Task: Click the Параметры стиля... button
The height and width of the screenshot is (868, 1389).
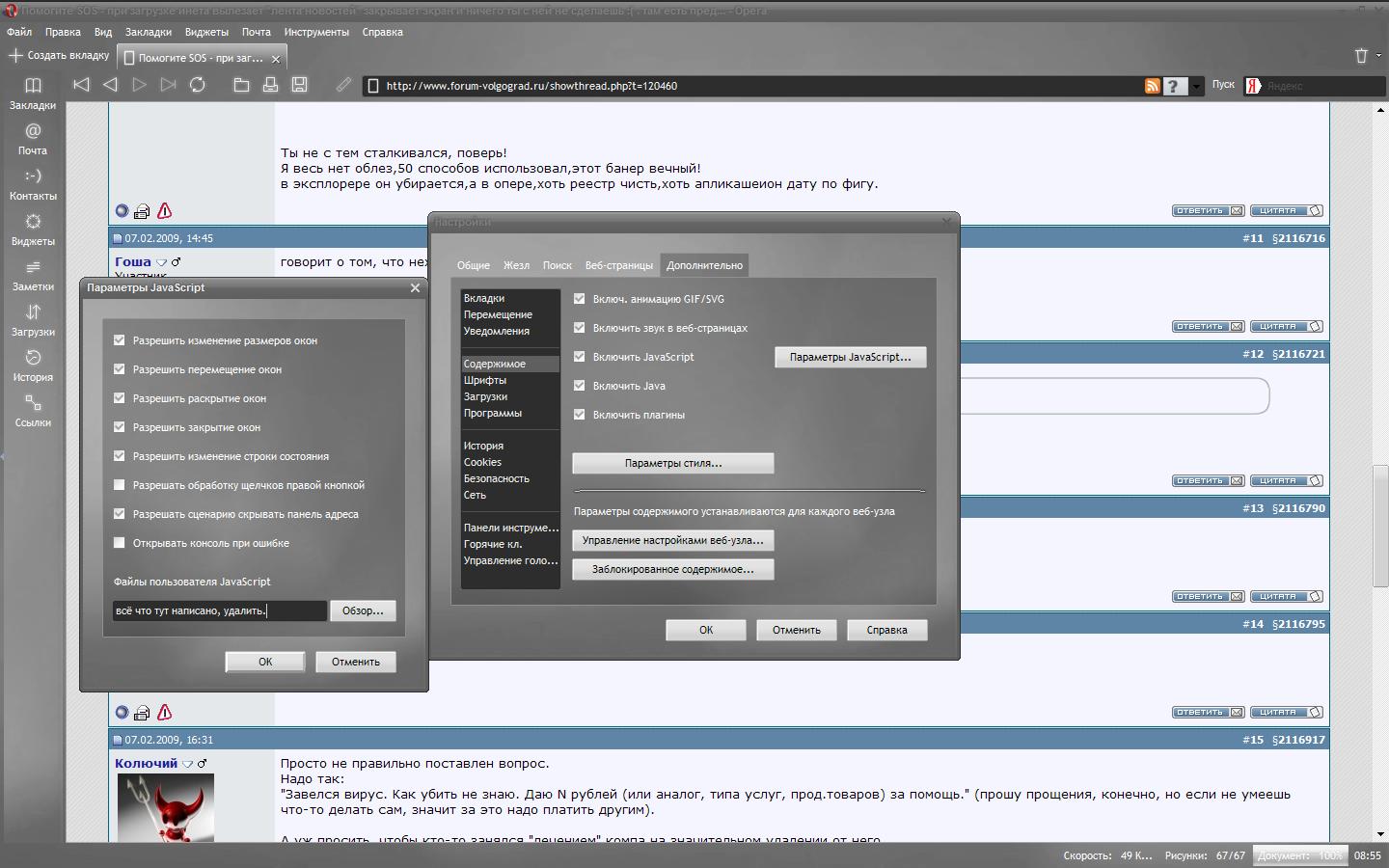Action: point(673,463)
